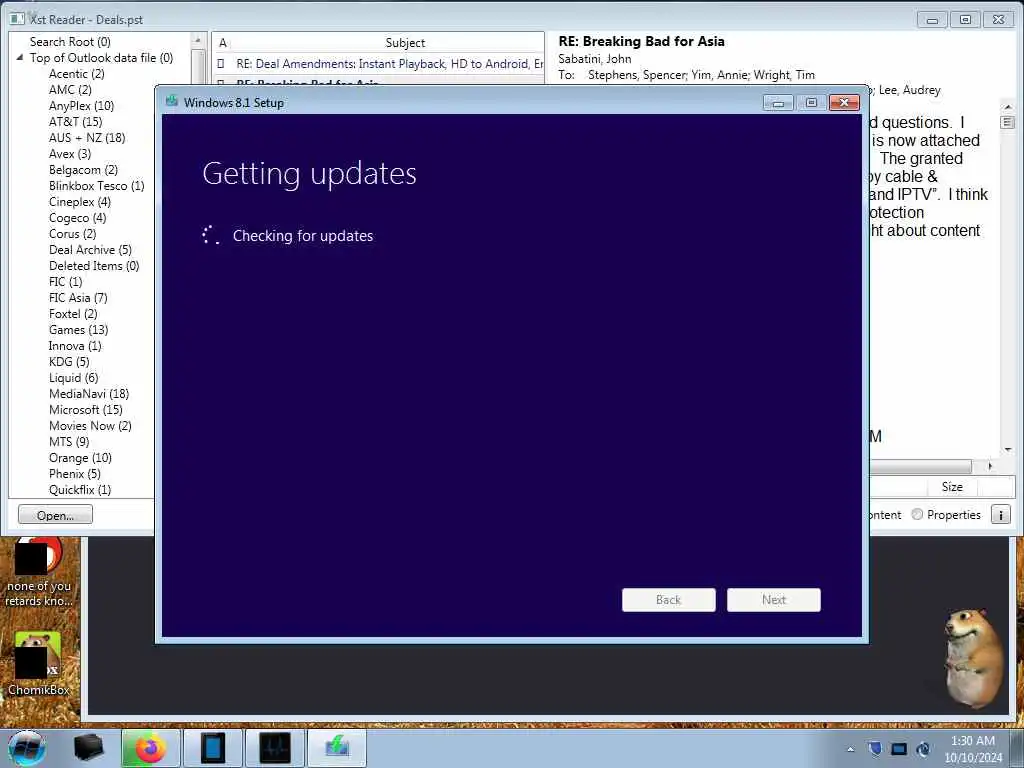Click the Size column header
This screenshot has height=768, width=1024.
click(952, 487)
